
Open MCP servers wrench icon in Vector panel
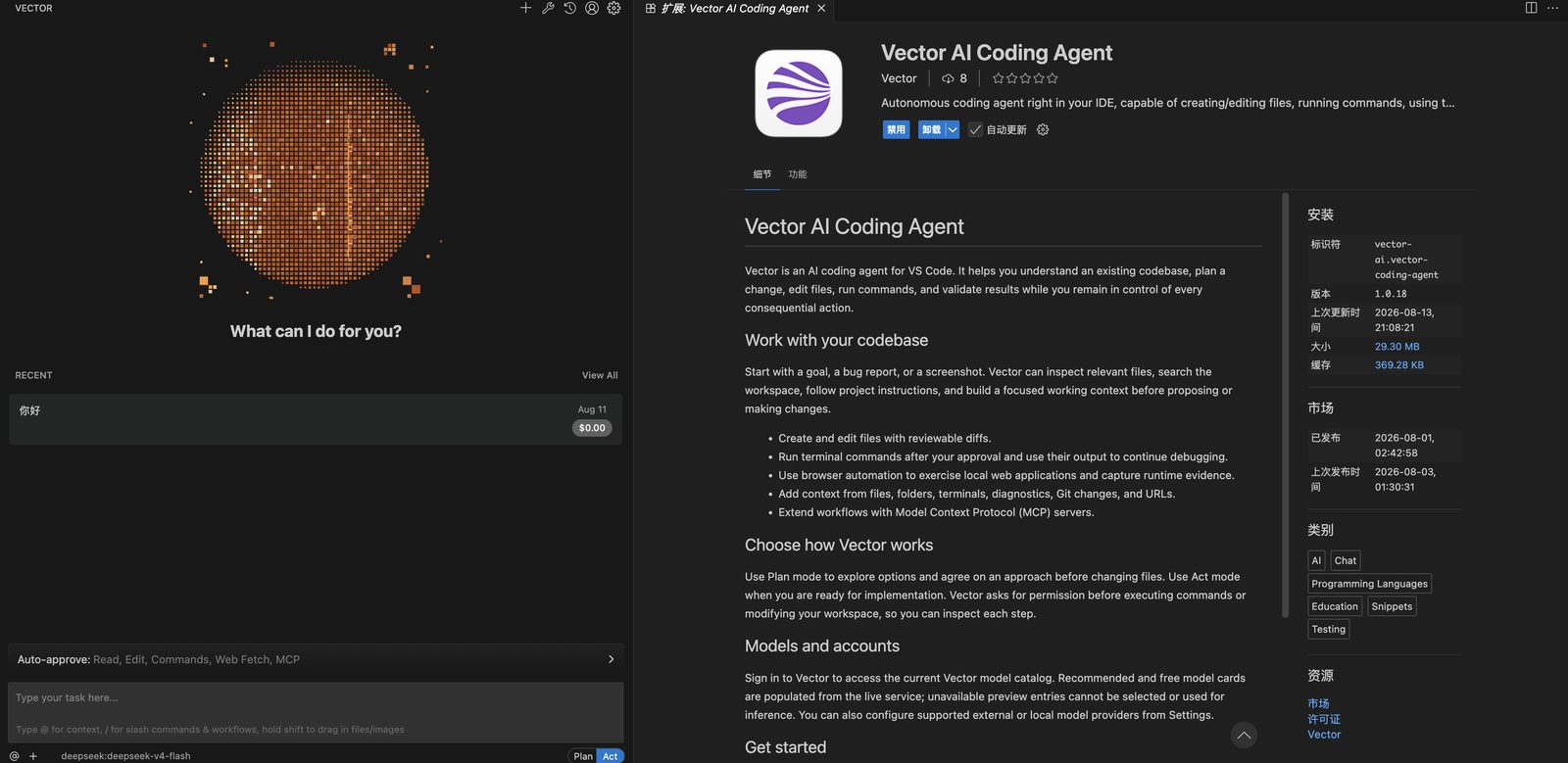point(548,8)
